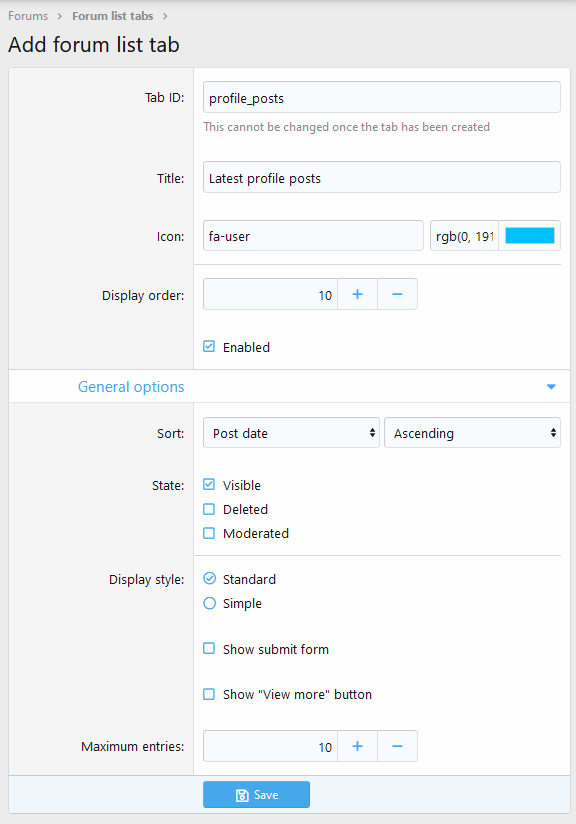Increase display order with plus icon
This screenshot has height=824, width=576.
(357, 294)
